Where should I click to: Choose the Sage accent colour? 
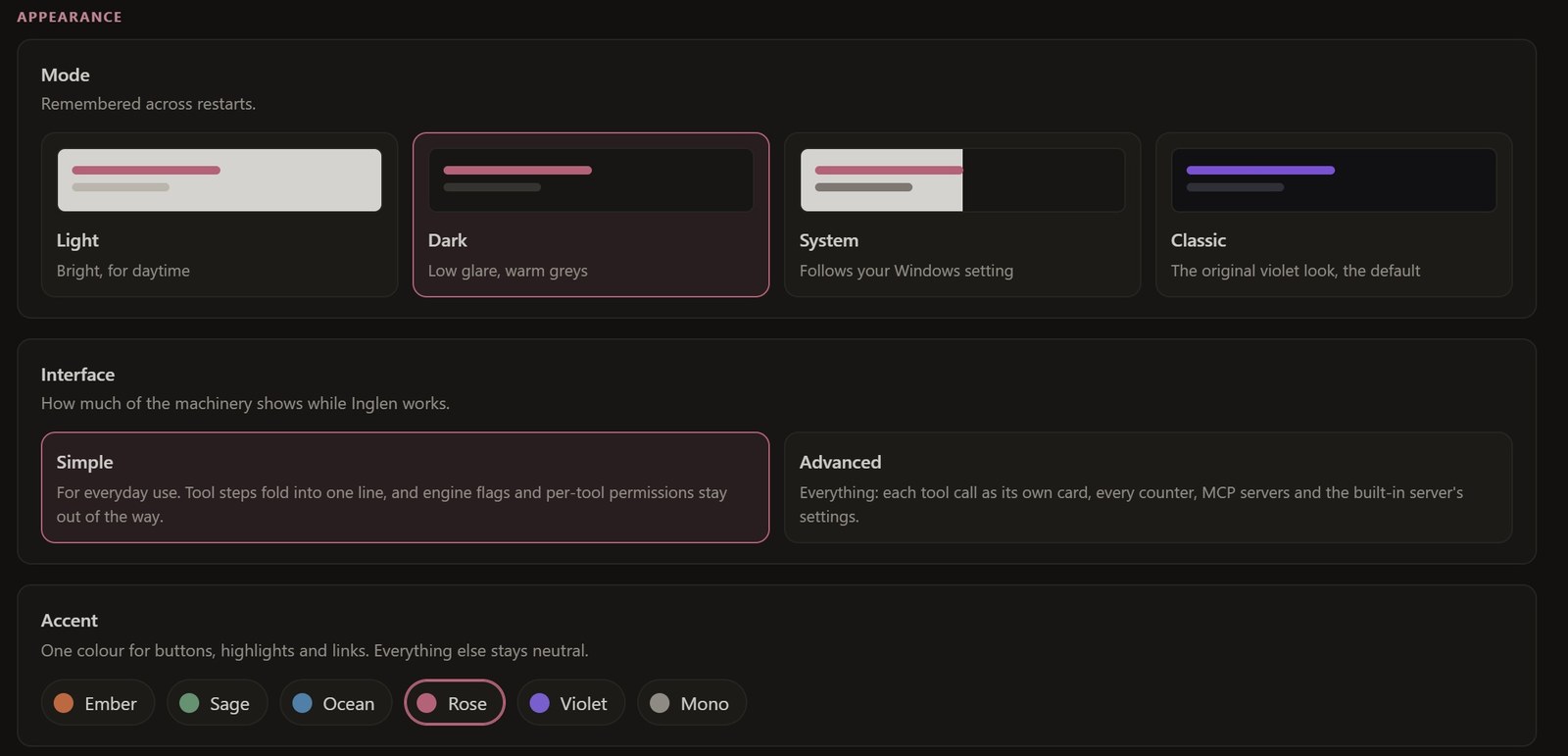point(217,703)
